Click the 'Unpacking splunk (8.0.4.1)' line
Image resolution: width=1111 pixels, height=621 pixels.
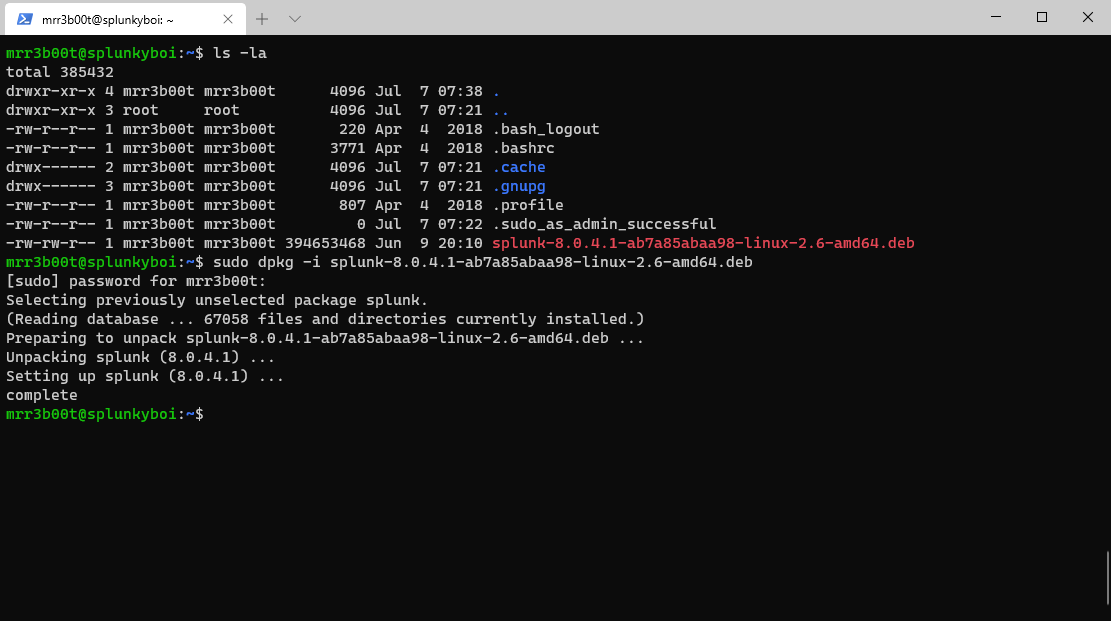[140, 357]
